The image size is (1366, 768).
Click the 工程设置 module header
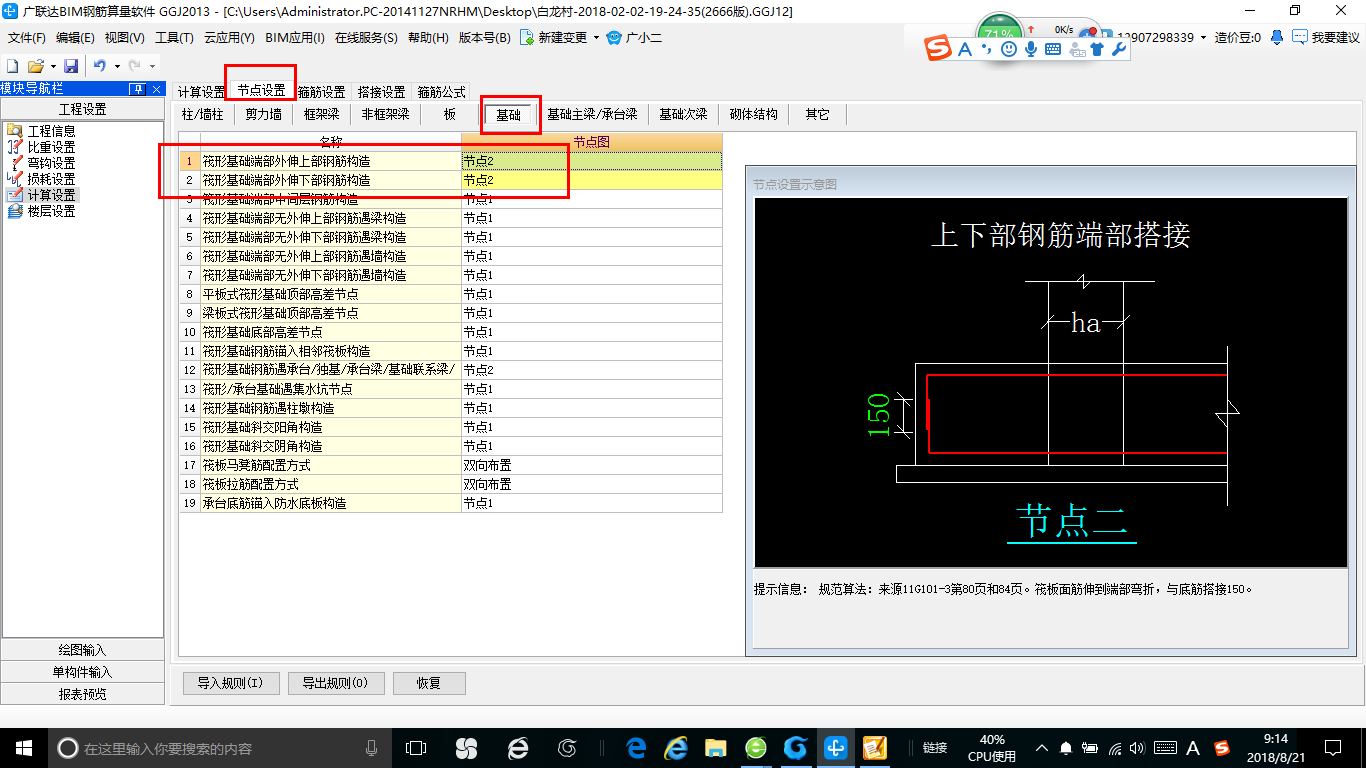[x=82, y=109]
